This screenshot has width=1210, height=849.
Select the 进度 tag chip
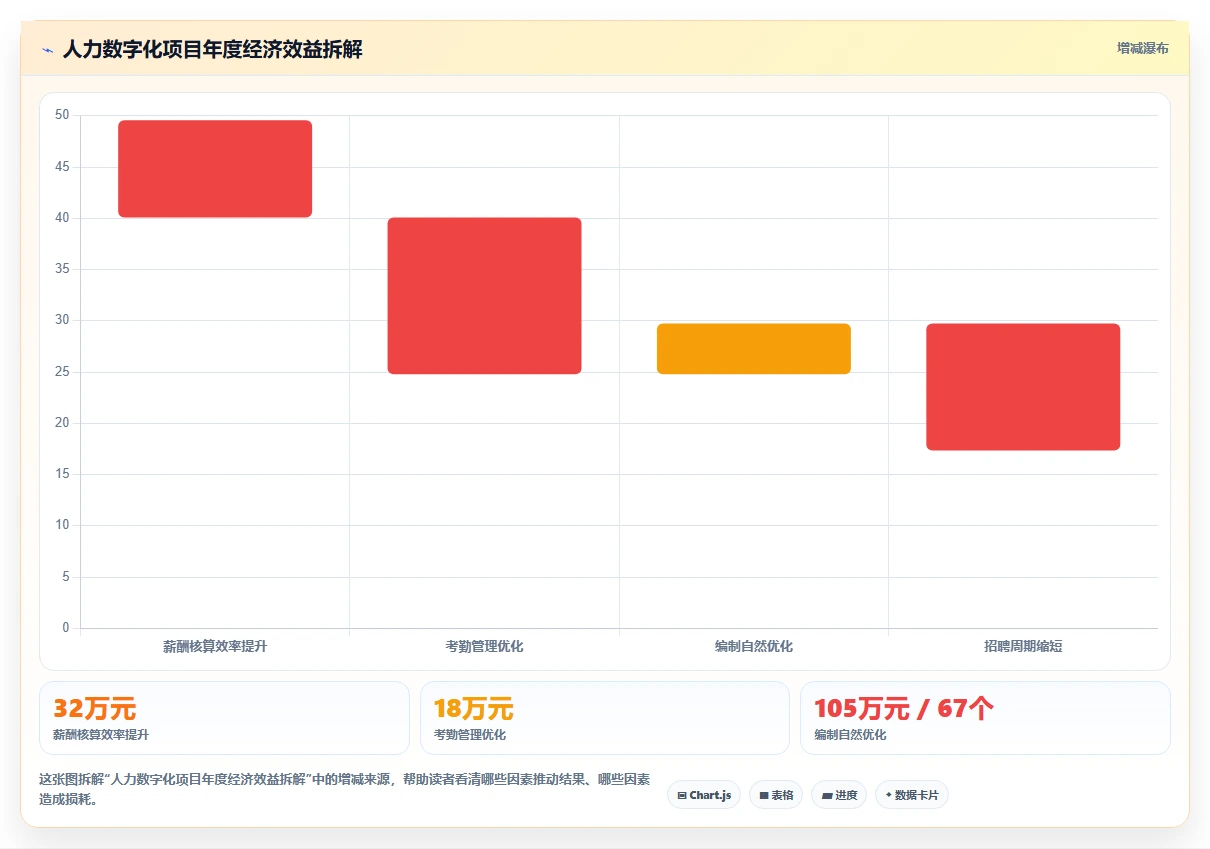tap(839, 795)
